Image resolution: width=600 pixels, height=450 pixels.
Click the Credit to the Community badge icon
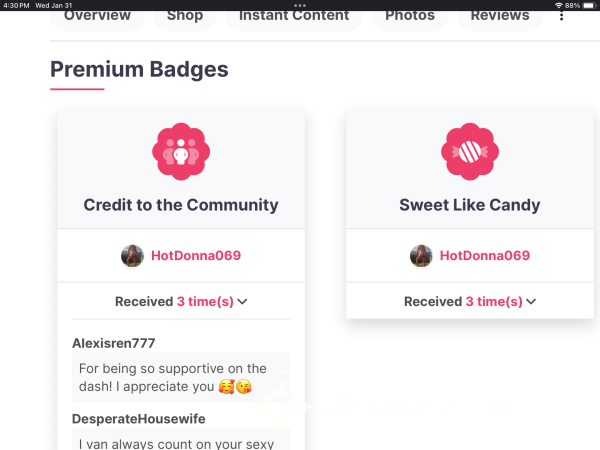coord(181,152)
